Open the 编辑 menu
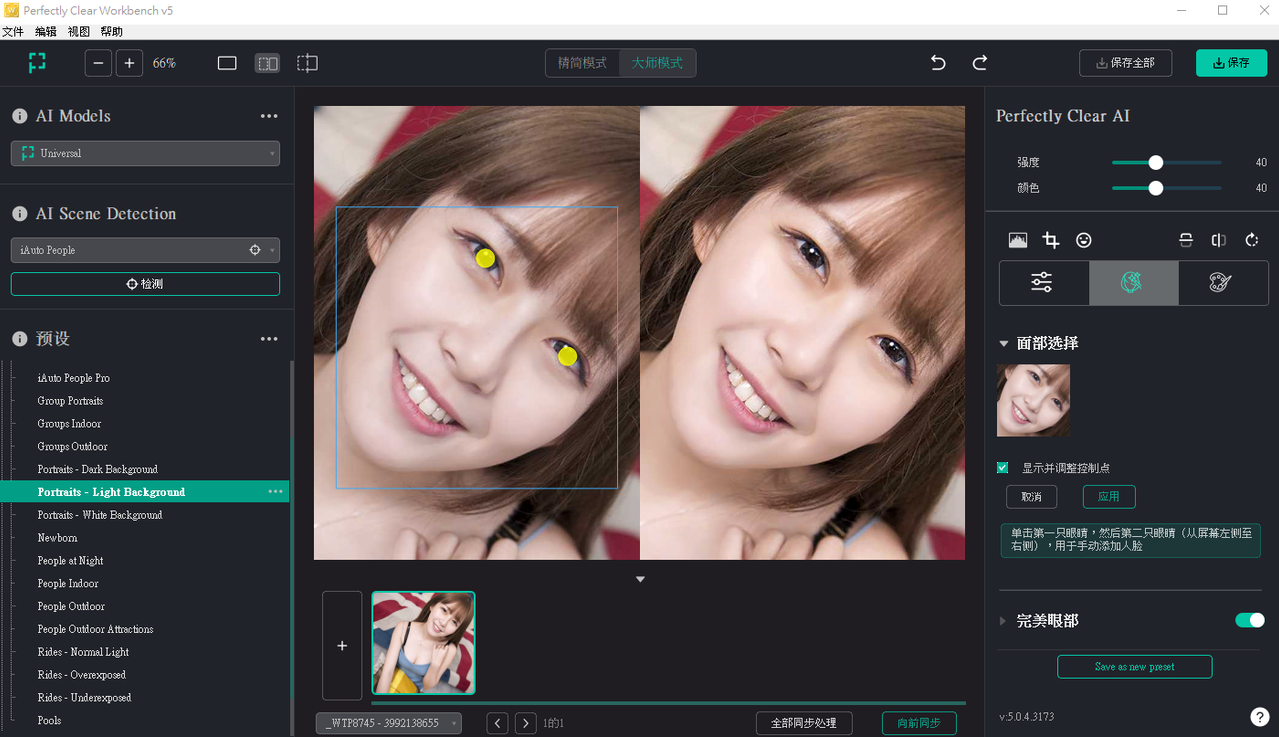Screen dimensions: 1279x737 [x=46, y=32]
